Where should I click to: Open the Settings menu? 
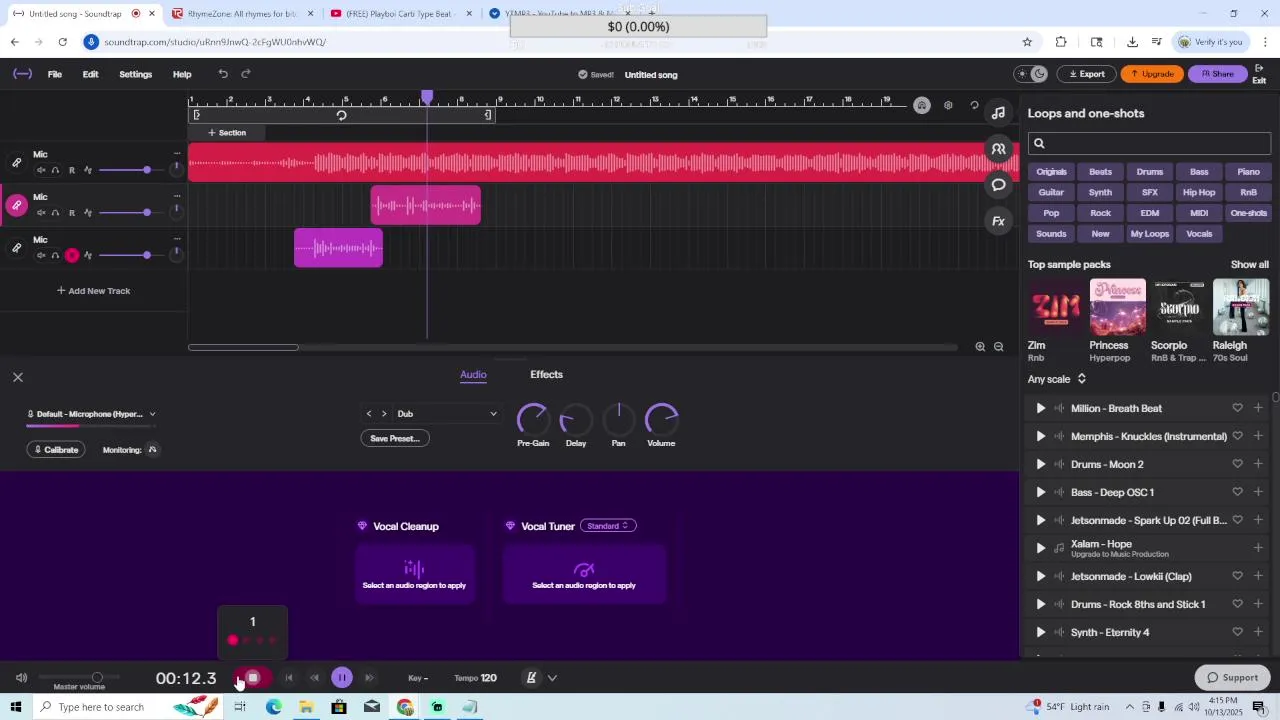pos(136,74)
